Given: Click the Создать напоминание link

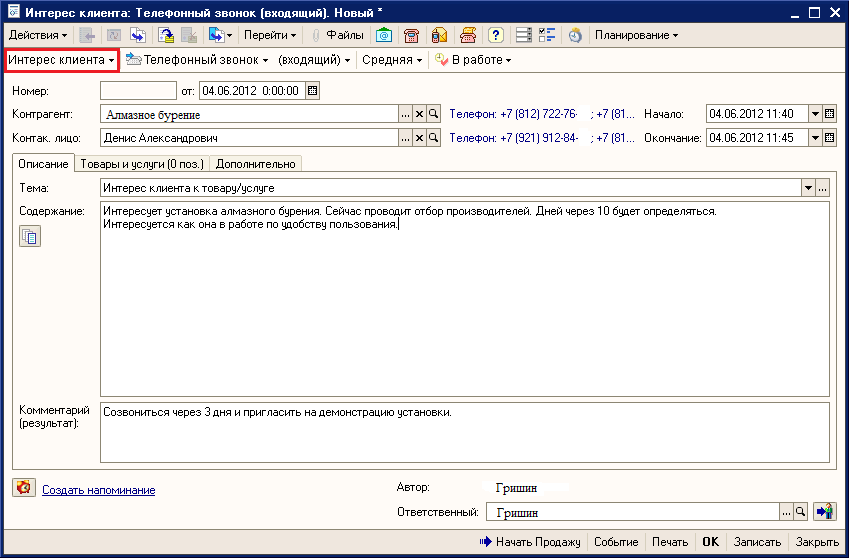Looking at the screenshot, I should tap(99, 490).
